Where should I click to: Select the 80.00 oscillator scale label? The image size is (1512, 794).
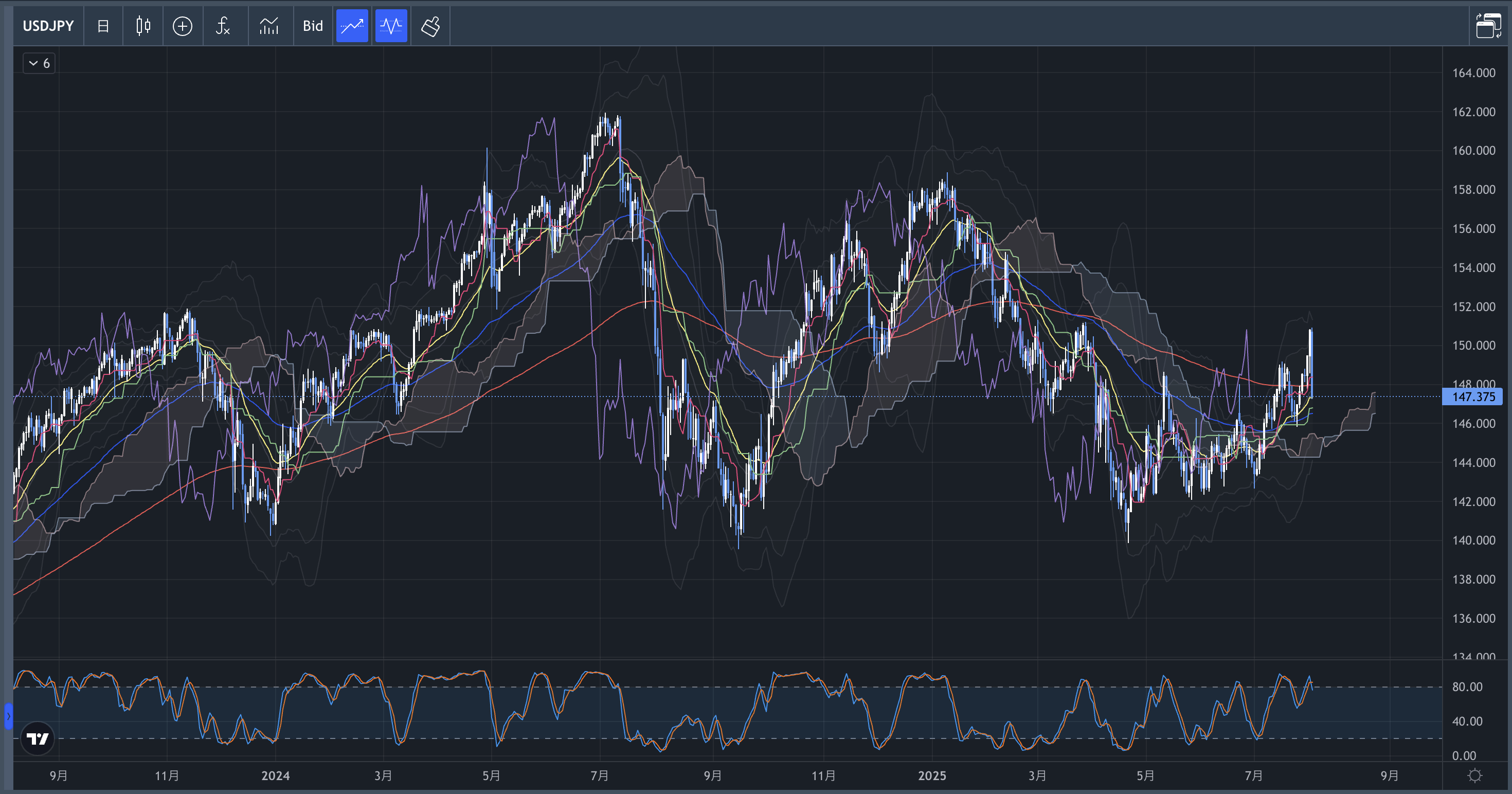tap(1467, 687)
